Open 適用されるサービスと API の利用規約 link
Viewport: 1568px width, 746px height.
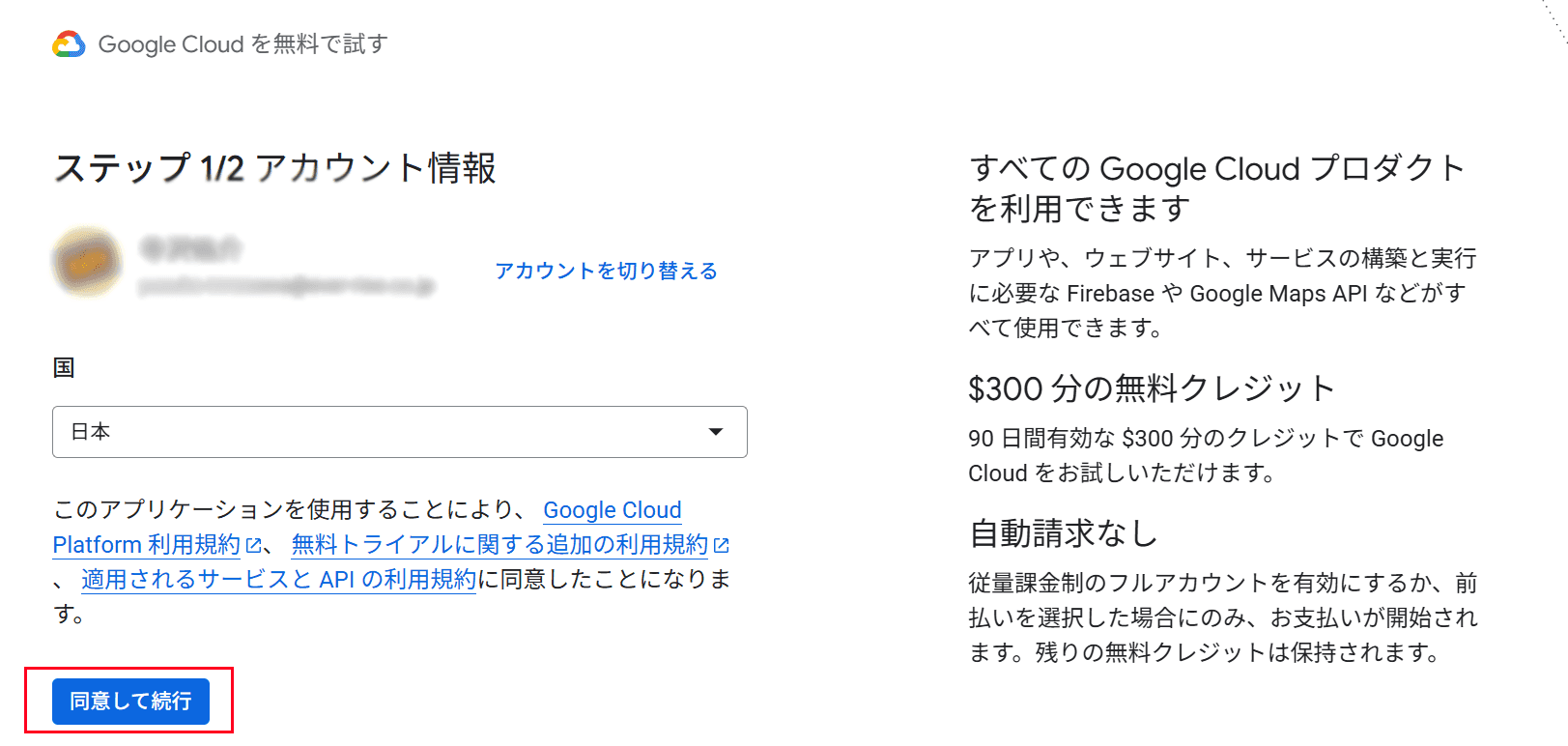click(278, 580)
